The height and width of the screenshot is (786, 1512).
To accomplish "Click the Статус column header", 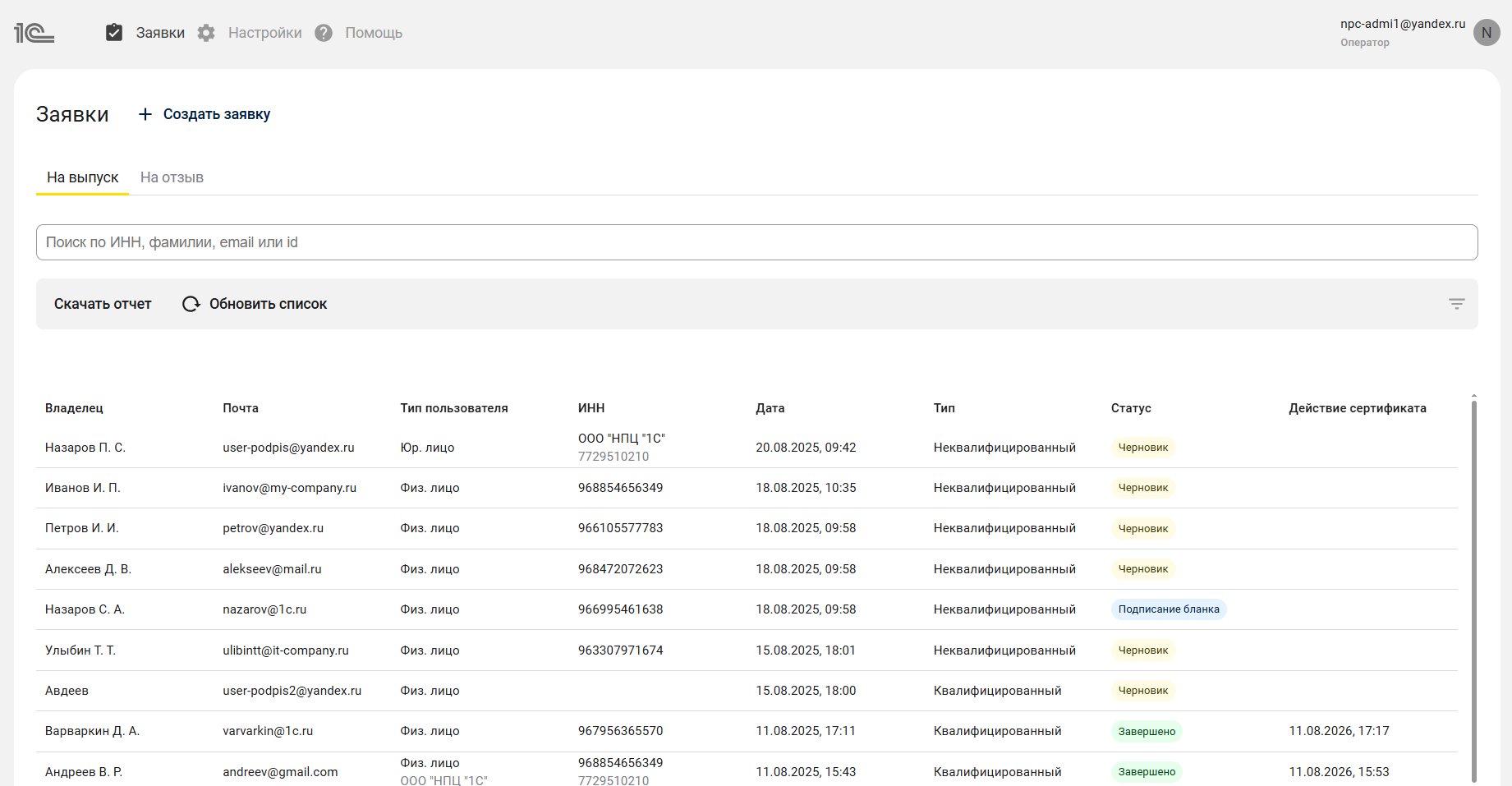I will pos(1131,408).
